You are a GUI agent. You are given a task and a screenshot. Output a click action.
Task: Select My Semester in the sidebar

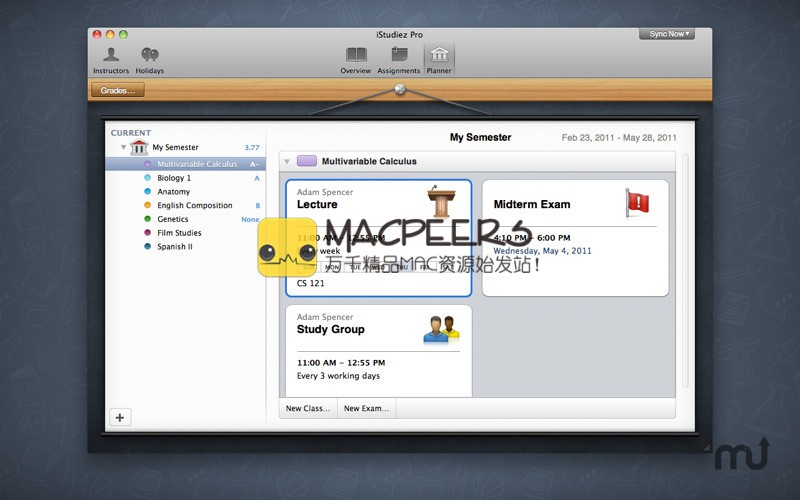pos(175,147)
